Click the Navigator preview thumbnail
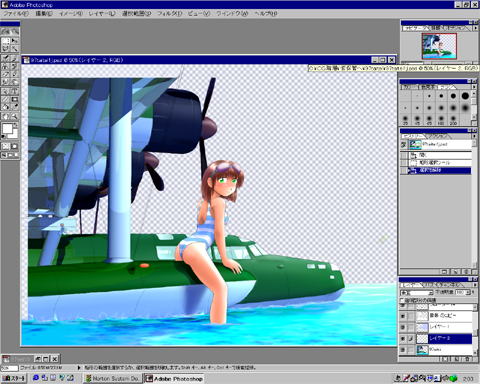Viewport: 480px width, 384px height. tap(439, 46)
